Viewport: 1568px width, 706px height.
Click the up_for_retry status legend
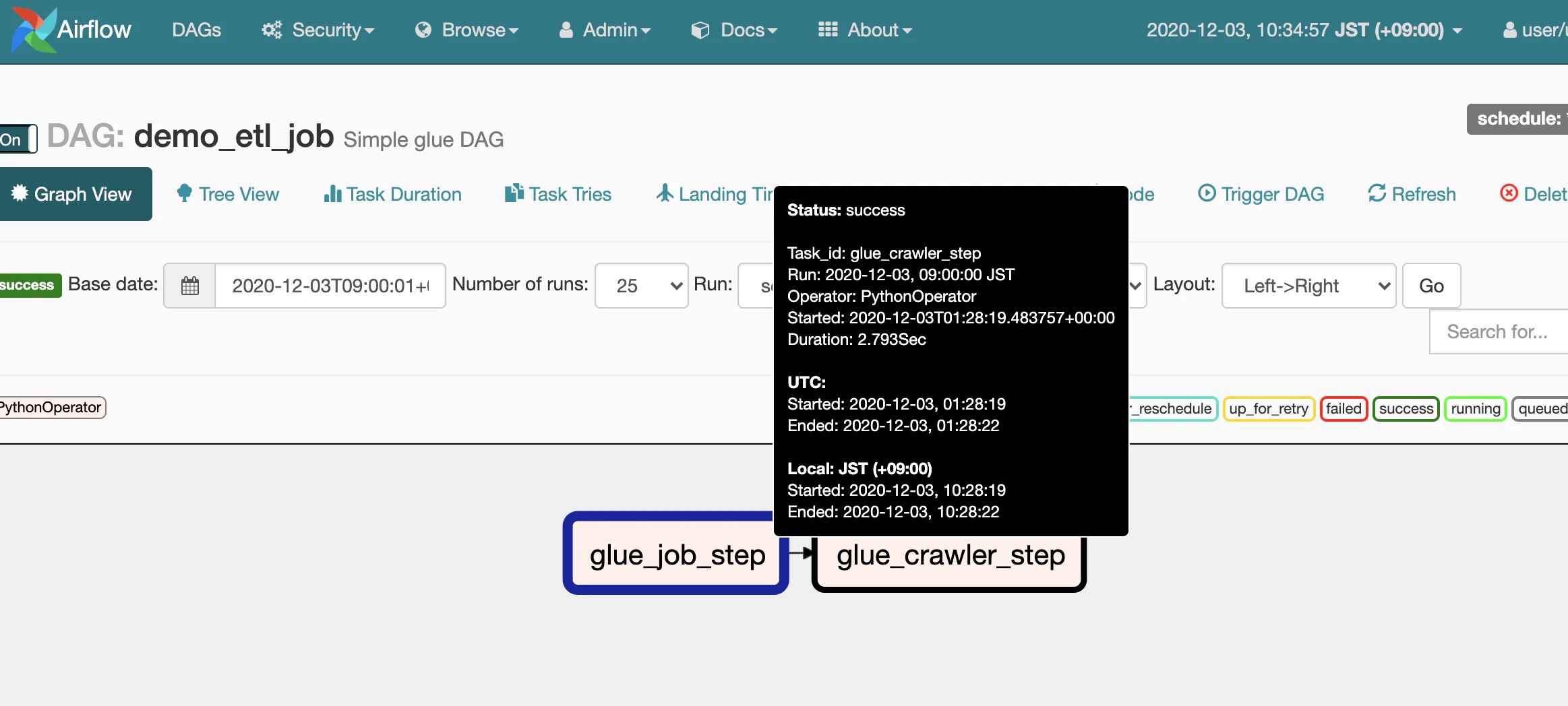point(1269,409)
